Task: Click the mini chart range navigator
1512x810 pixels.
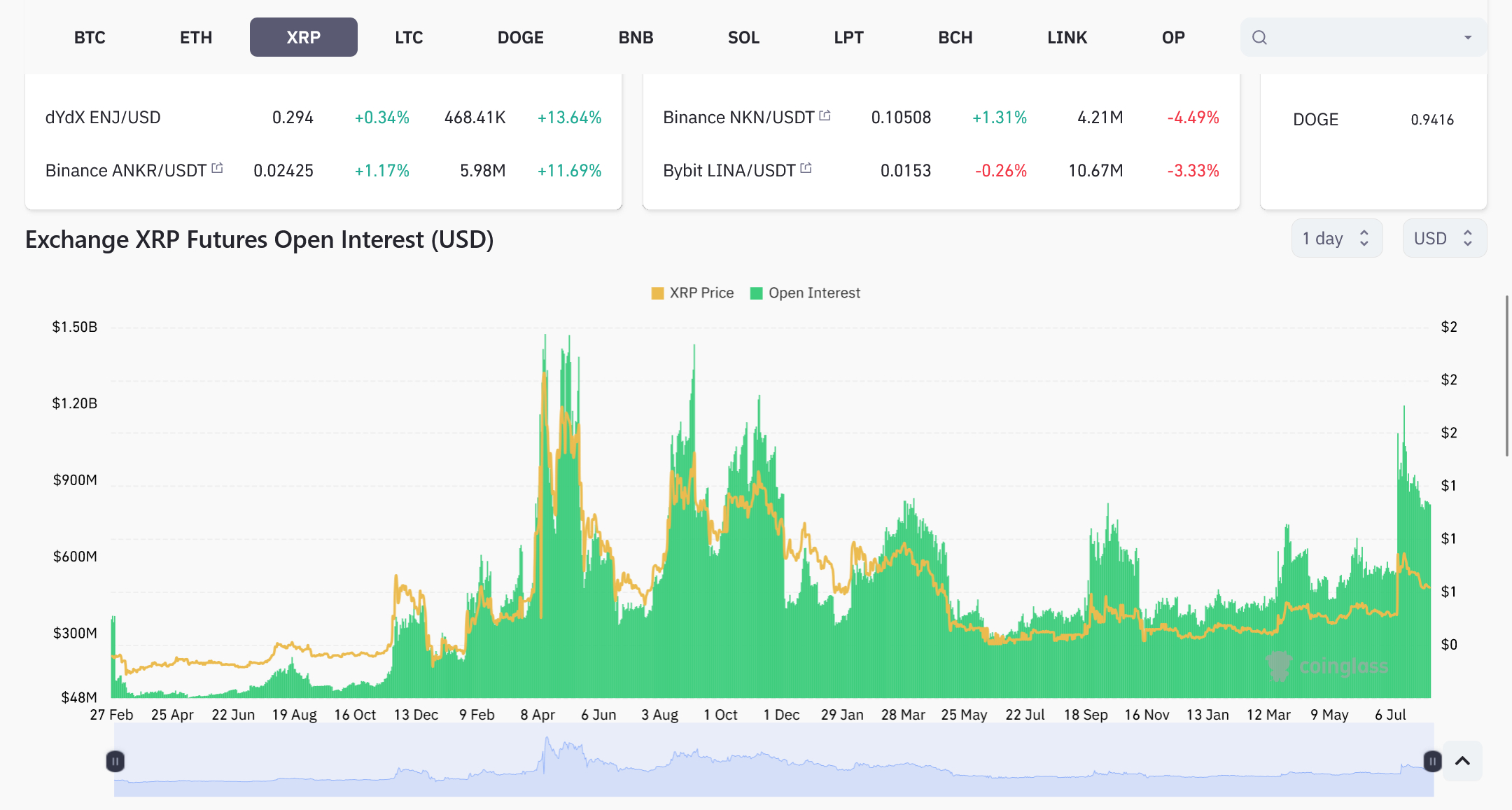Action: coord(773,760)
